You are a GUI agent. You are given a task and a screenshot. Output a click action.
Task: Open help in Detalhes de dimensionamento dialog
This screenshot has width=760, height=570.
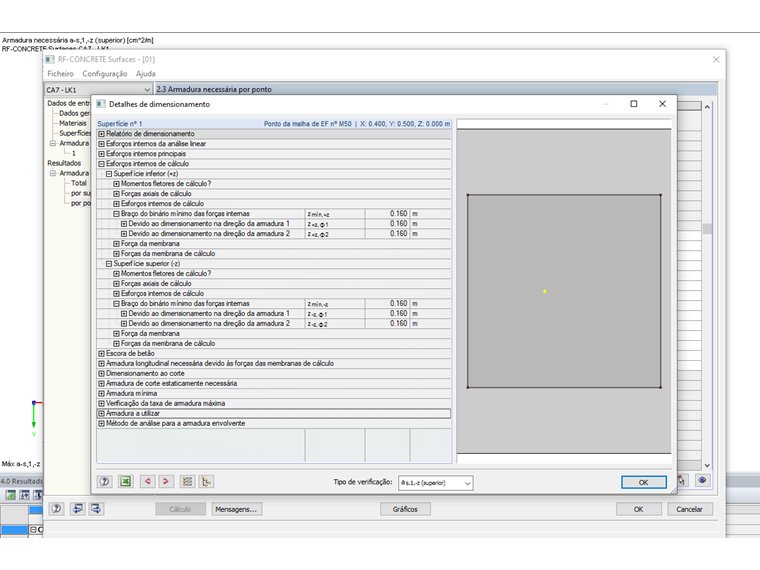(x=104, y=481)
